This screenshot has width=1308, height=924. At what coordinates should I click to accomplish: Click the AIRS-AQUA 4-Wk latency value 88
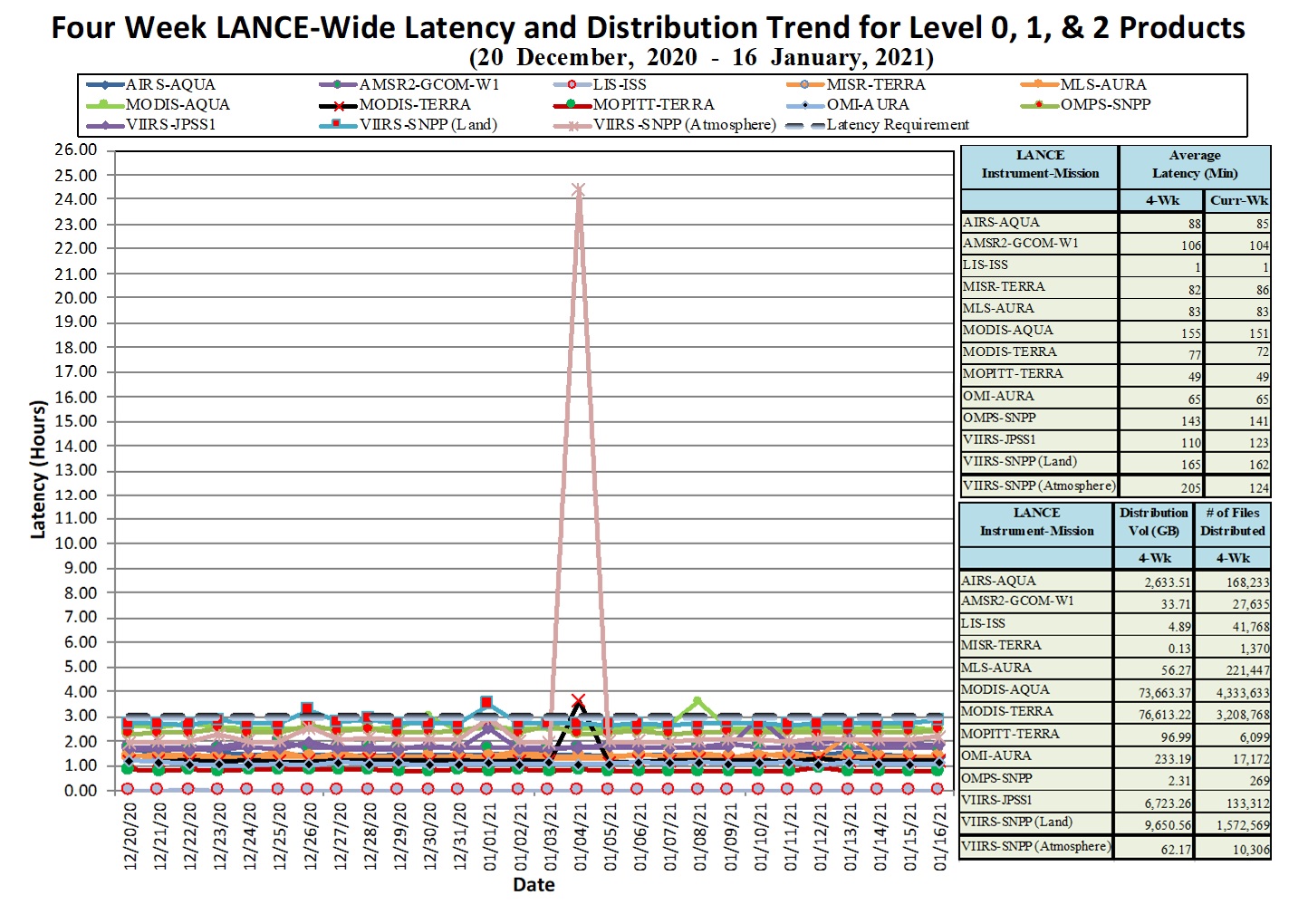(x=1194, y=224)
